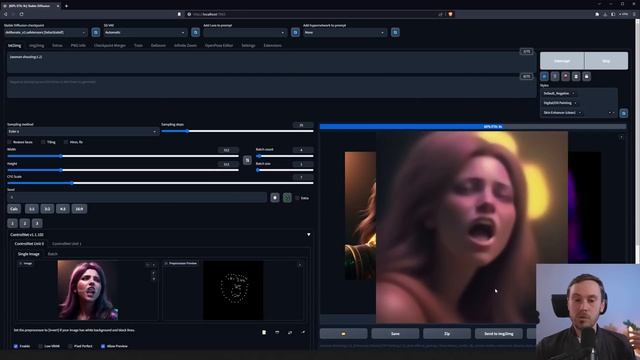Select the ControlNet Unit 1 tab
The height and width of the screenshot is (360, 640).
67,244
